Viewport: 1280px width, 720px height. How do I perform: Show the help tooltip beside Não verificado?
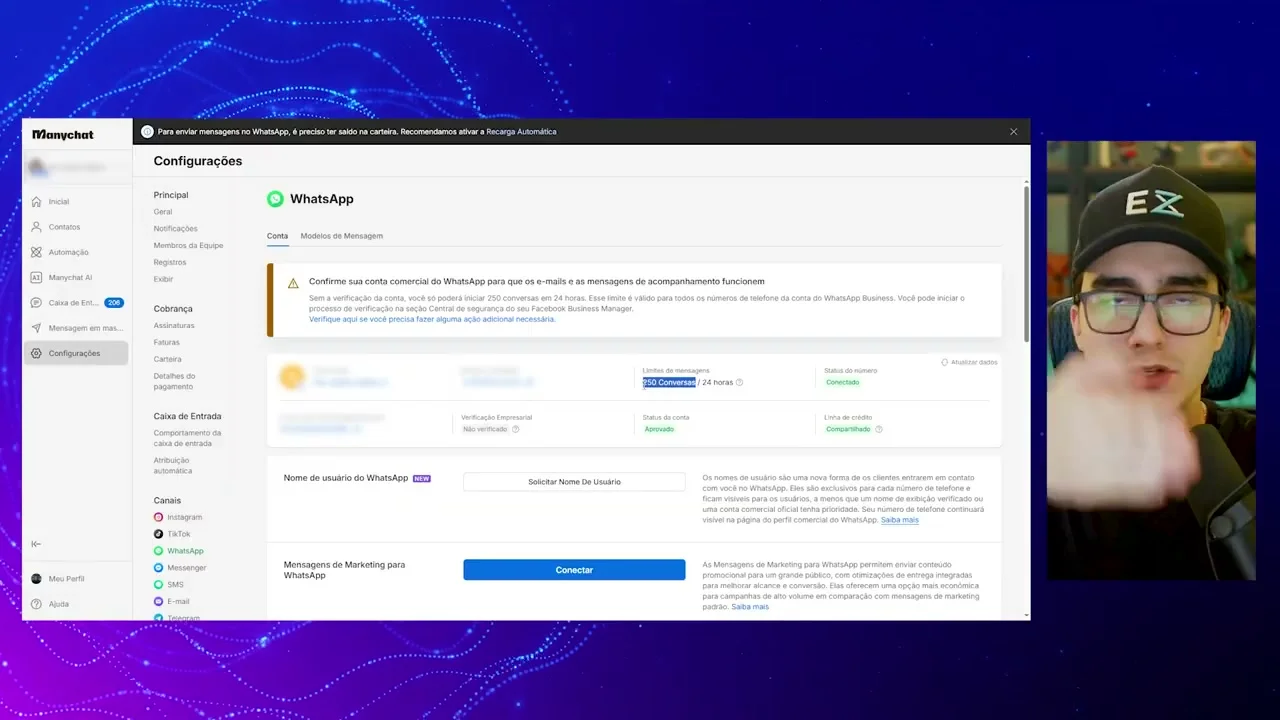[516, 429]
